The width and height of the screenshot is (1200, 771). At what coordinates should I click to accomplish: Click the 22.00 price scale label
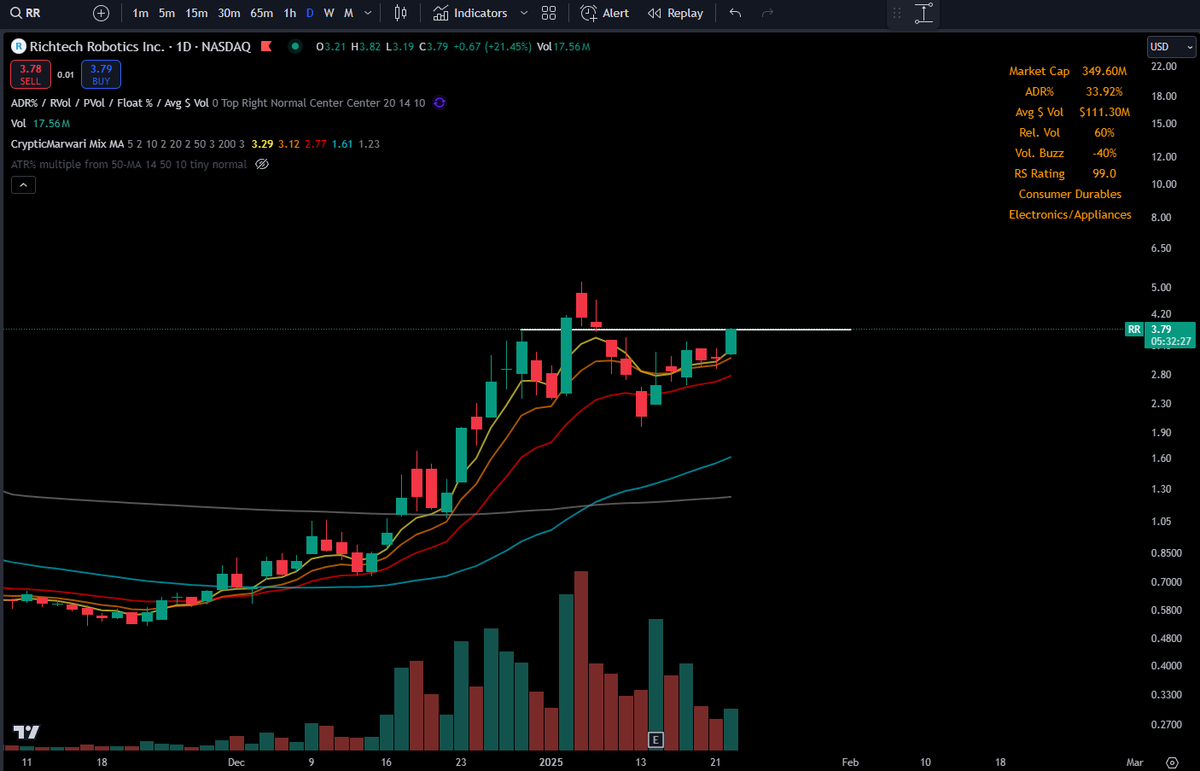[x=1162, y=66]
